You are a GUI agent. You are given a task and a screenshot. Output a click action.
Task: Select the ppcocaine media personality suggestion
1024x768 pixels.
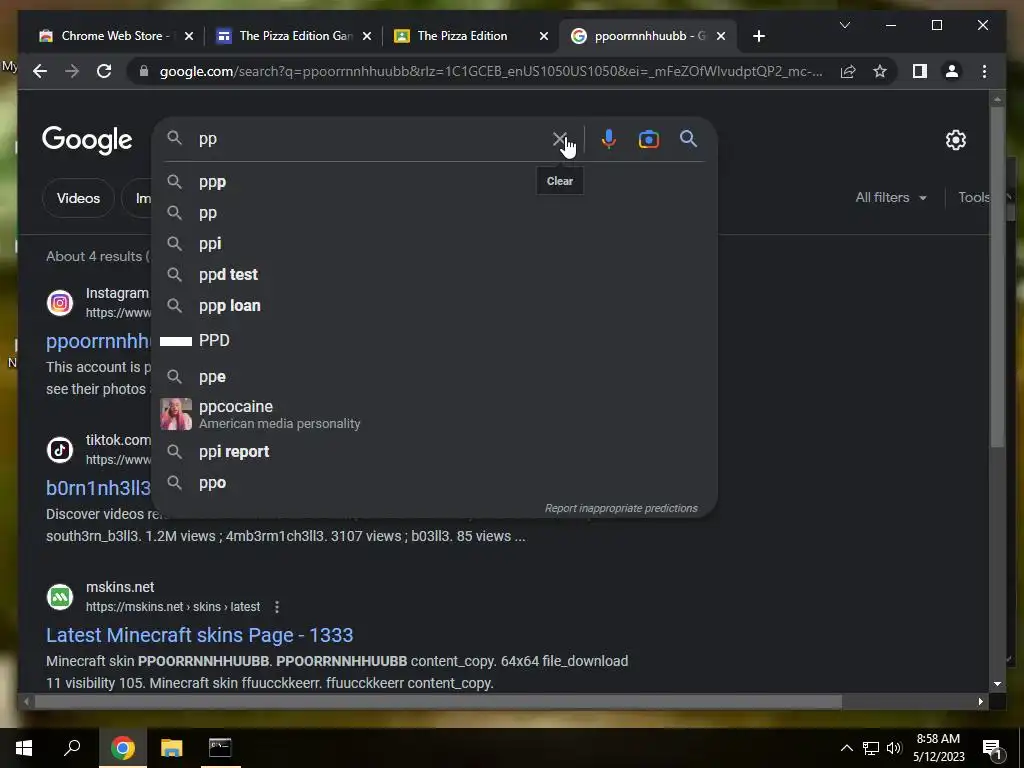[x=434, y=414]
